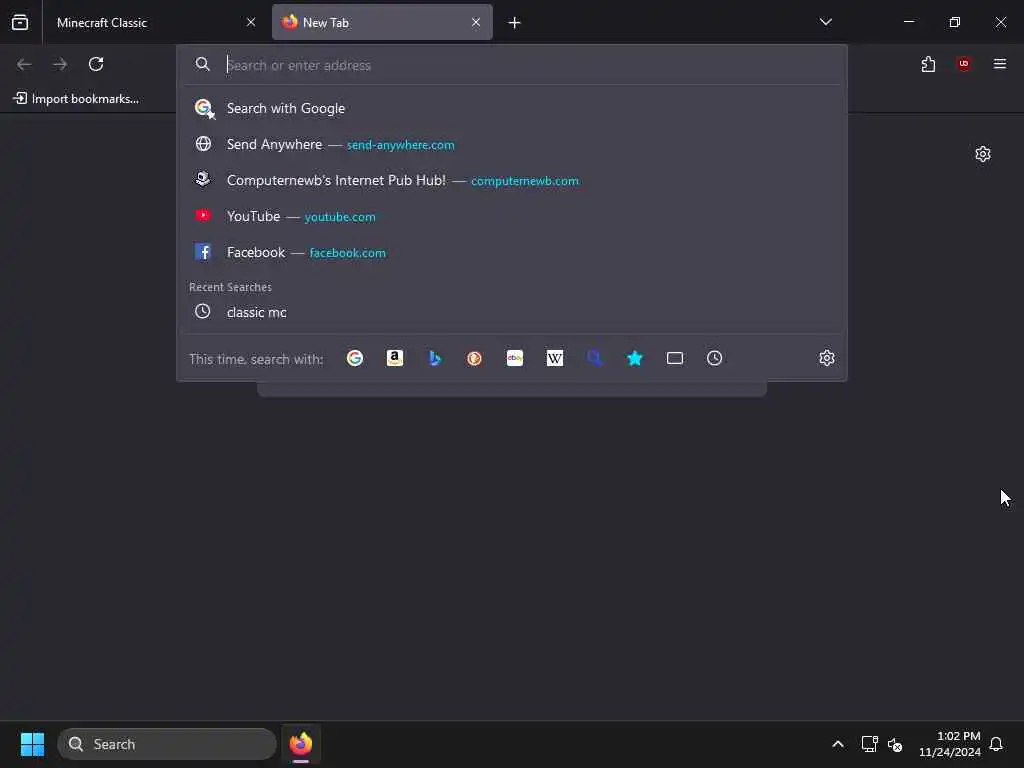1024x768 pixels.
Task: Choose the Search with Google suggestion
Action: tap(512, 108)
